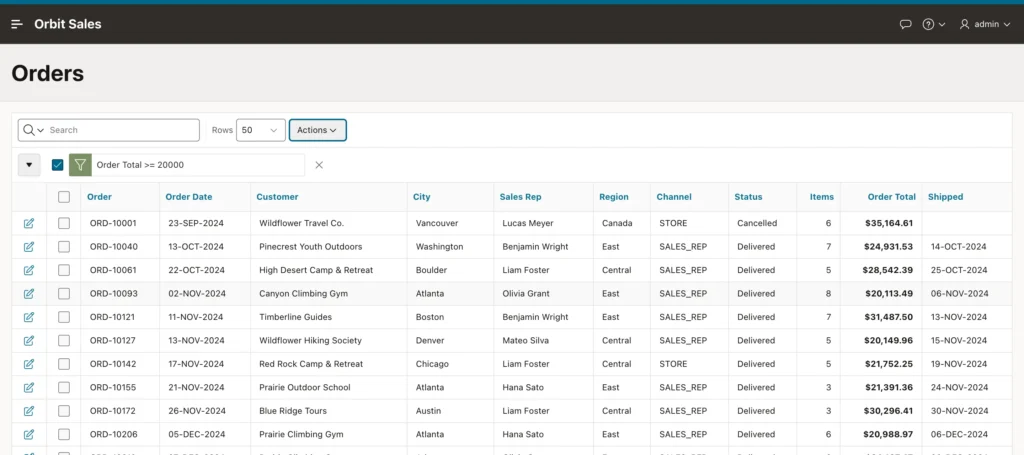Screen dimensions: 1024x455
Task: Edit order ORD-10121 with pencil icon
Action: pos(29,317)
